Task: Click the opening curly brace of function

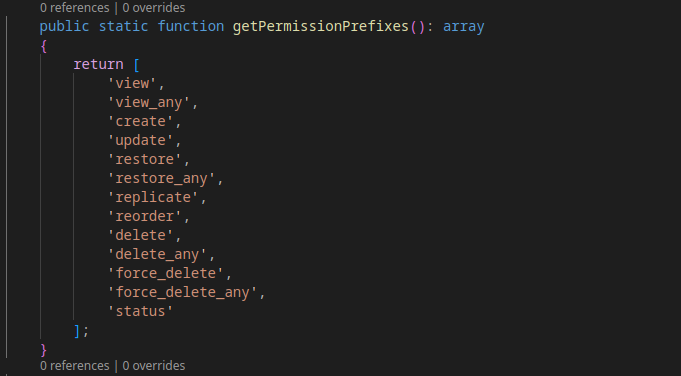Action: click(x=43, y=46)
